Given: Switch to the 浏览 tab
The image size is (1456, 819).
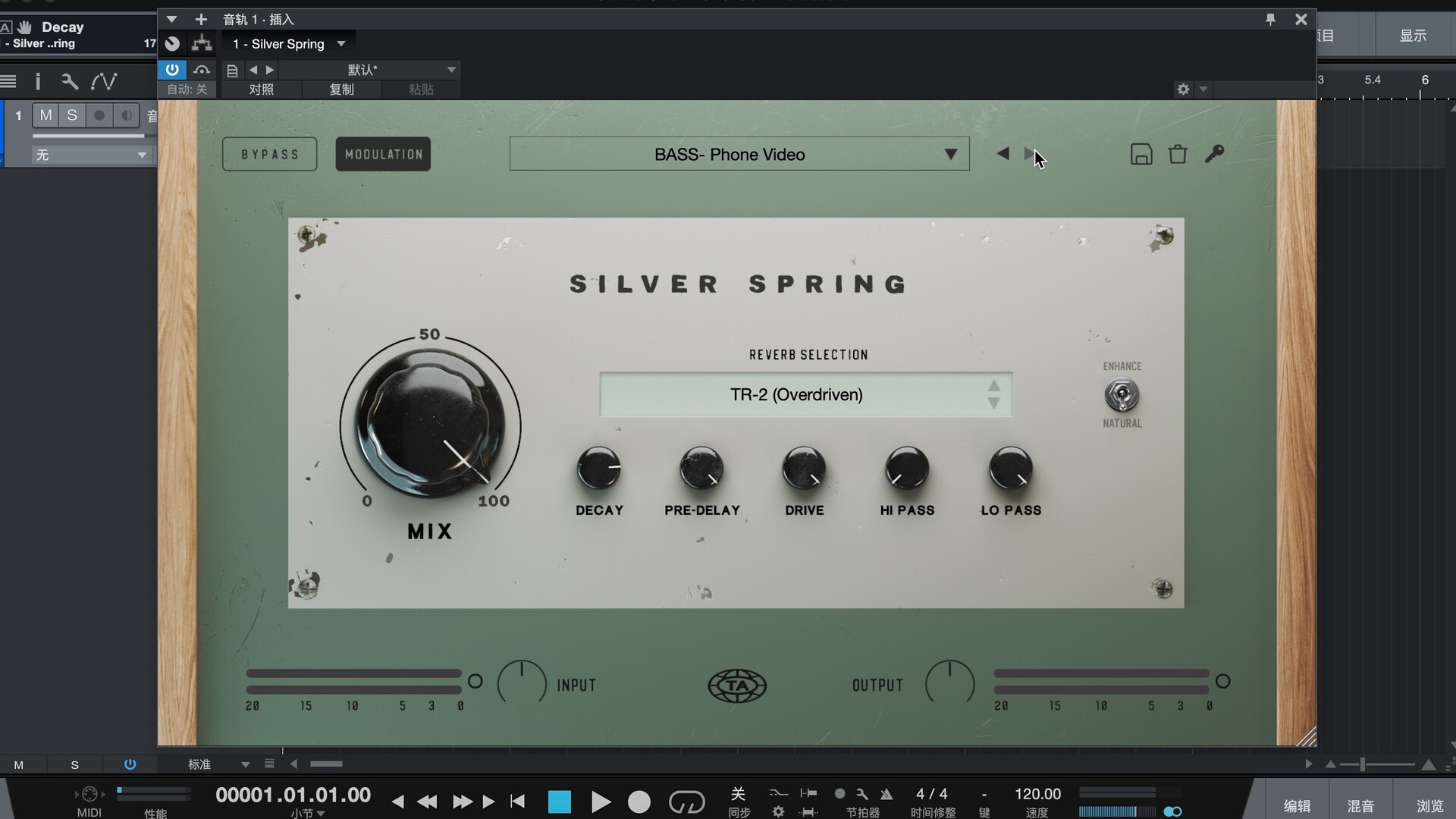Looking at the screenshot, I should (1429, 805).
